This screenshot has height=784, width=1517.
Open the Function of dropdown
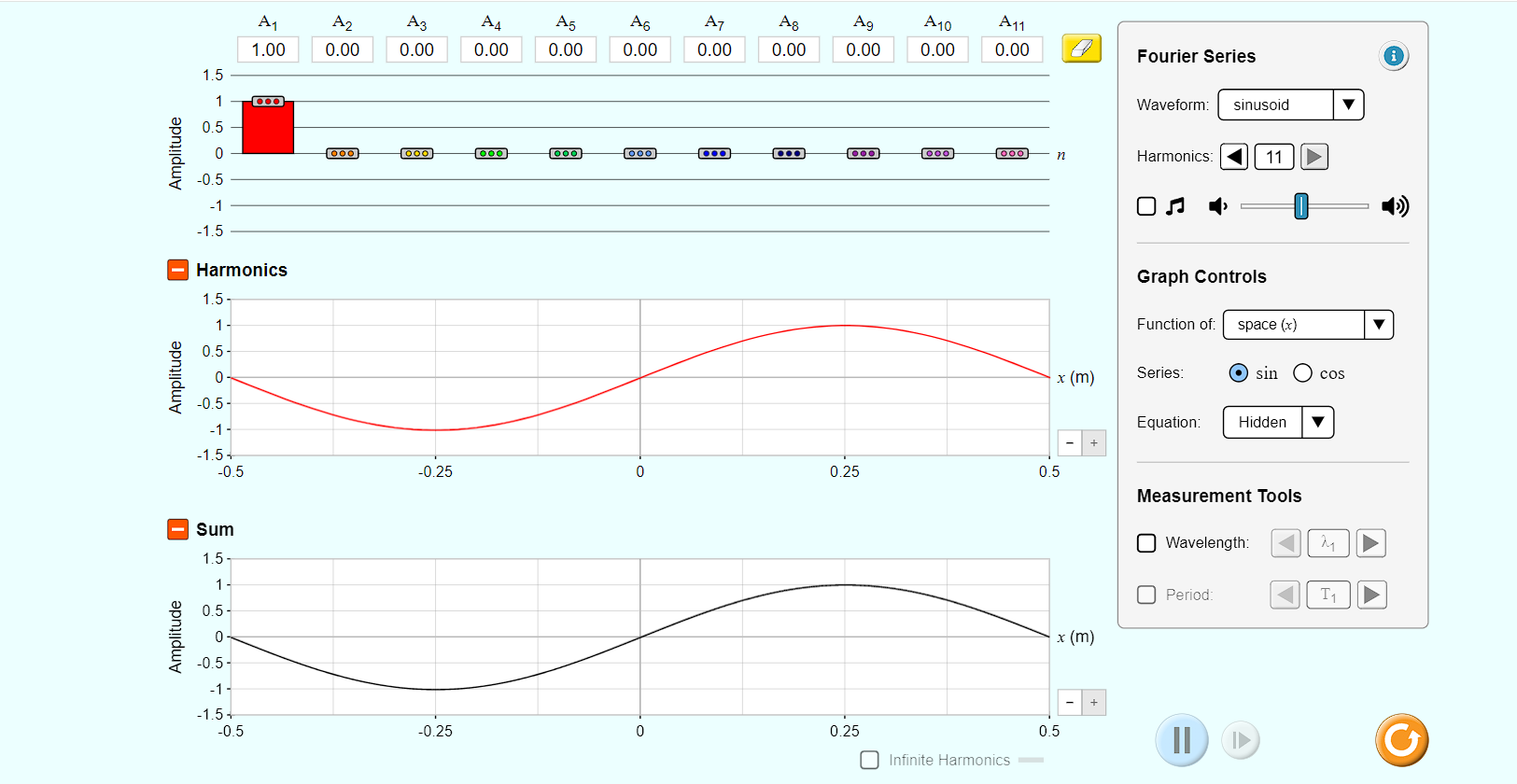1307,325
